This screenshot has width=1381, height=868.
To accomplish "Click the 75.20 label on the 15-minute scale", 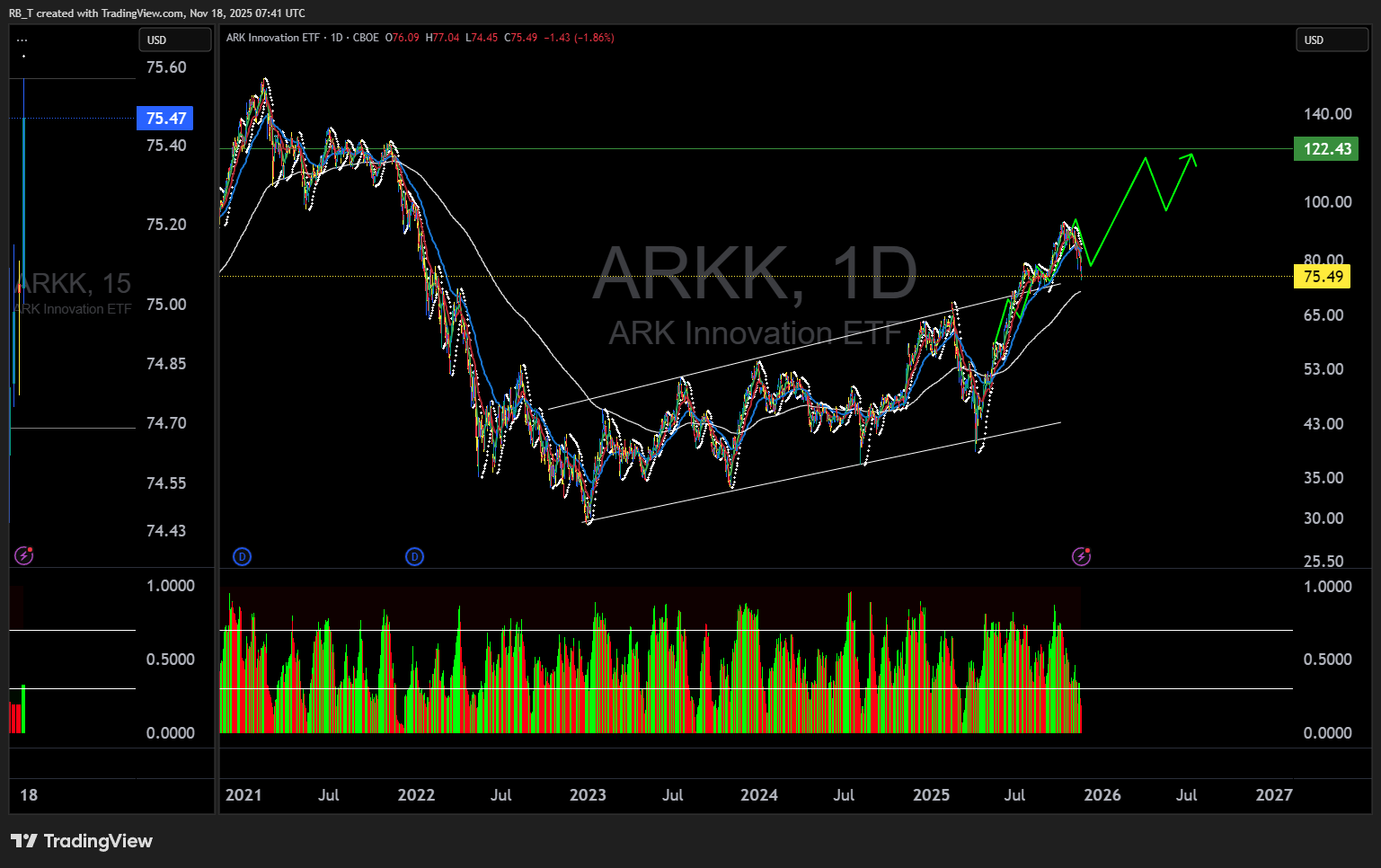I will [166, 225].
